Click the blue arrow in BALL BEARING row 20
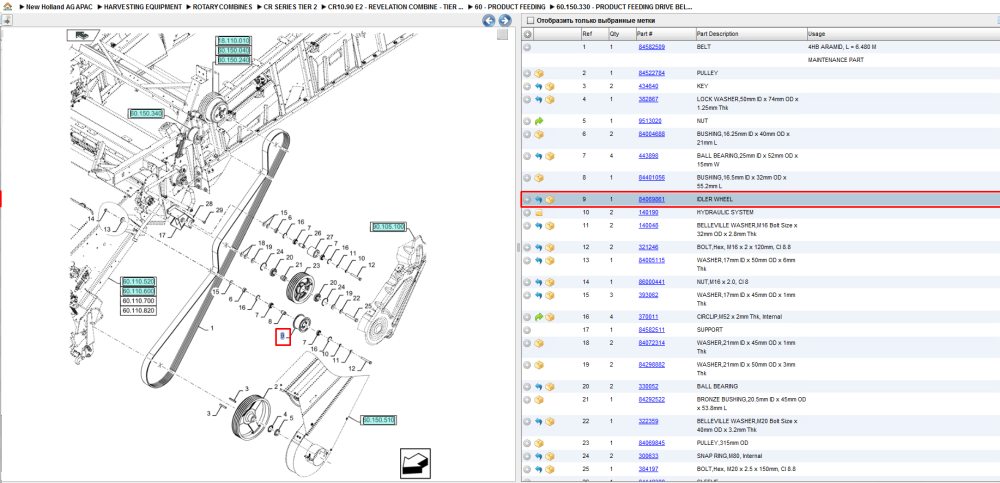Viewport: 1000px width, 483px height. pyautogui.click(x=539, y=387)
